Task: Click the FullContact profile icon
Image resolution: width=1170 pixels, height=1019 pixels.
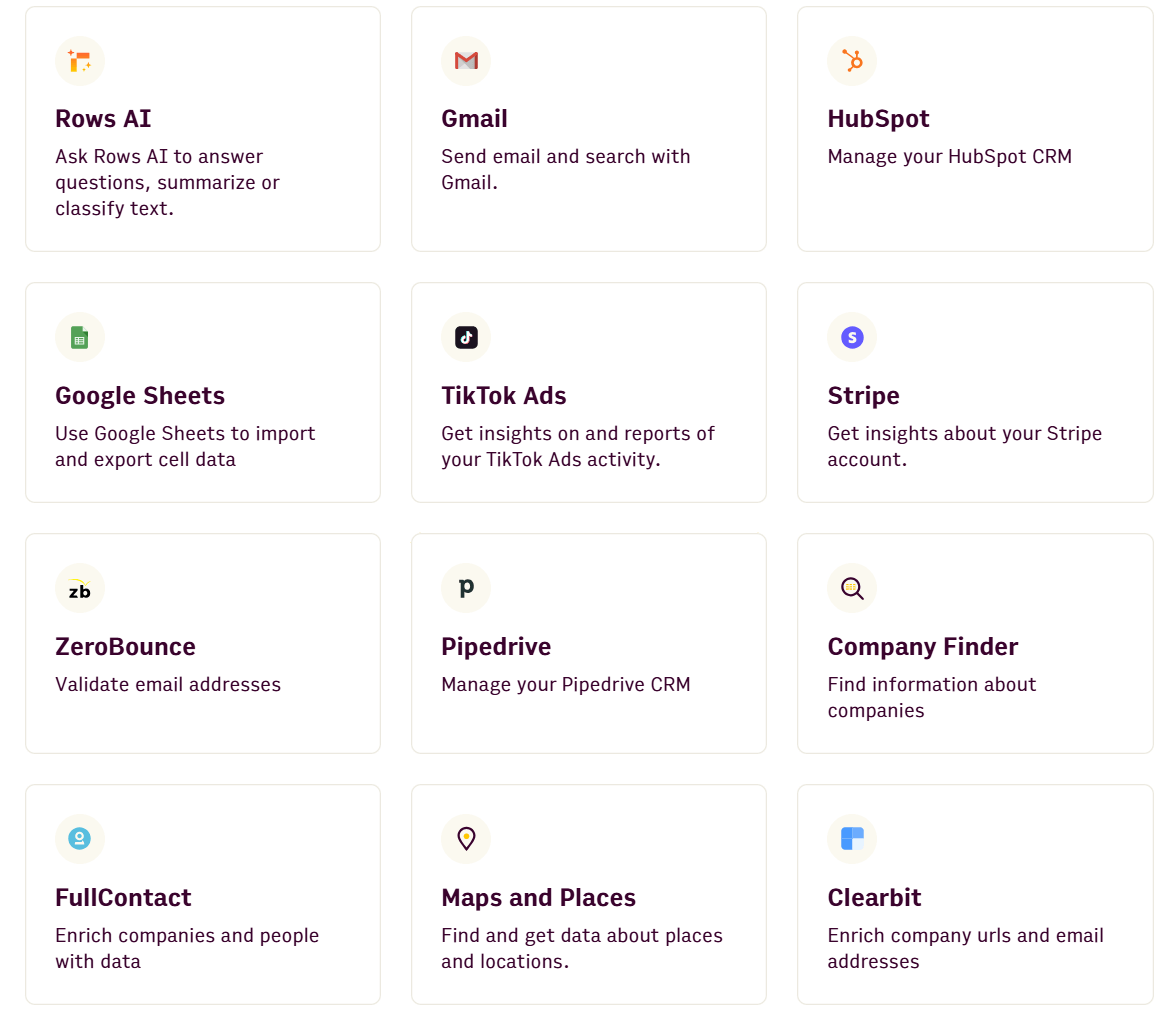Action: point(80,839)
